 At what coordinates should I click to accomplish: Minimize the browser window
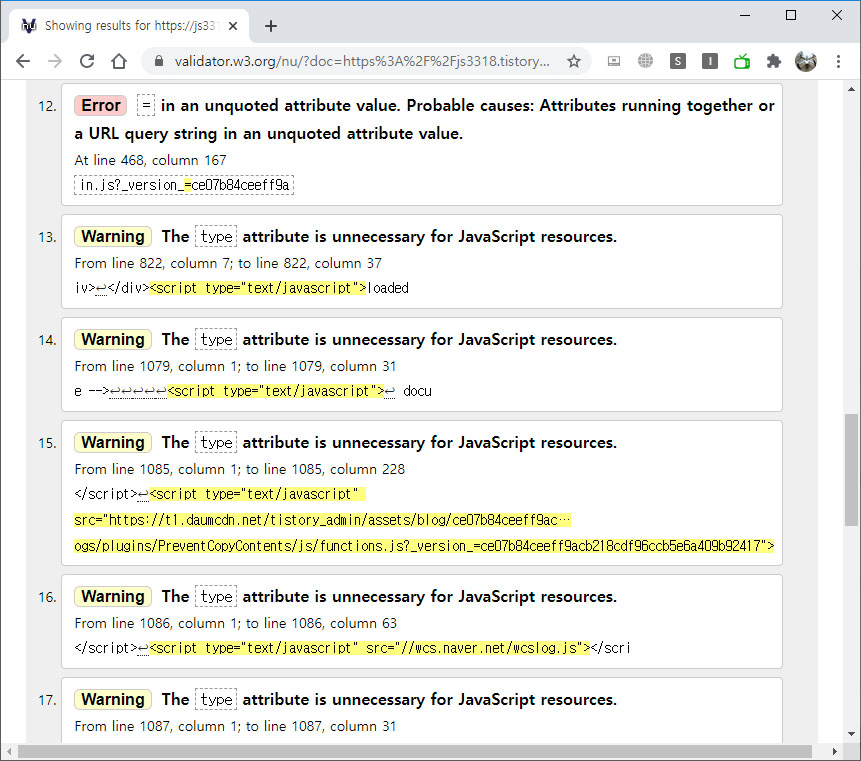coord(745,15)
